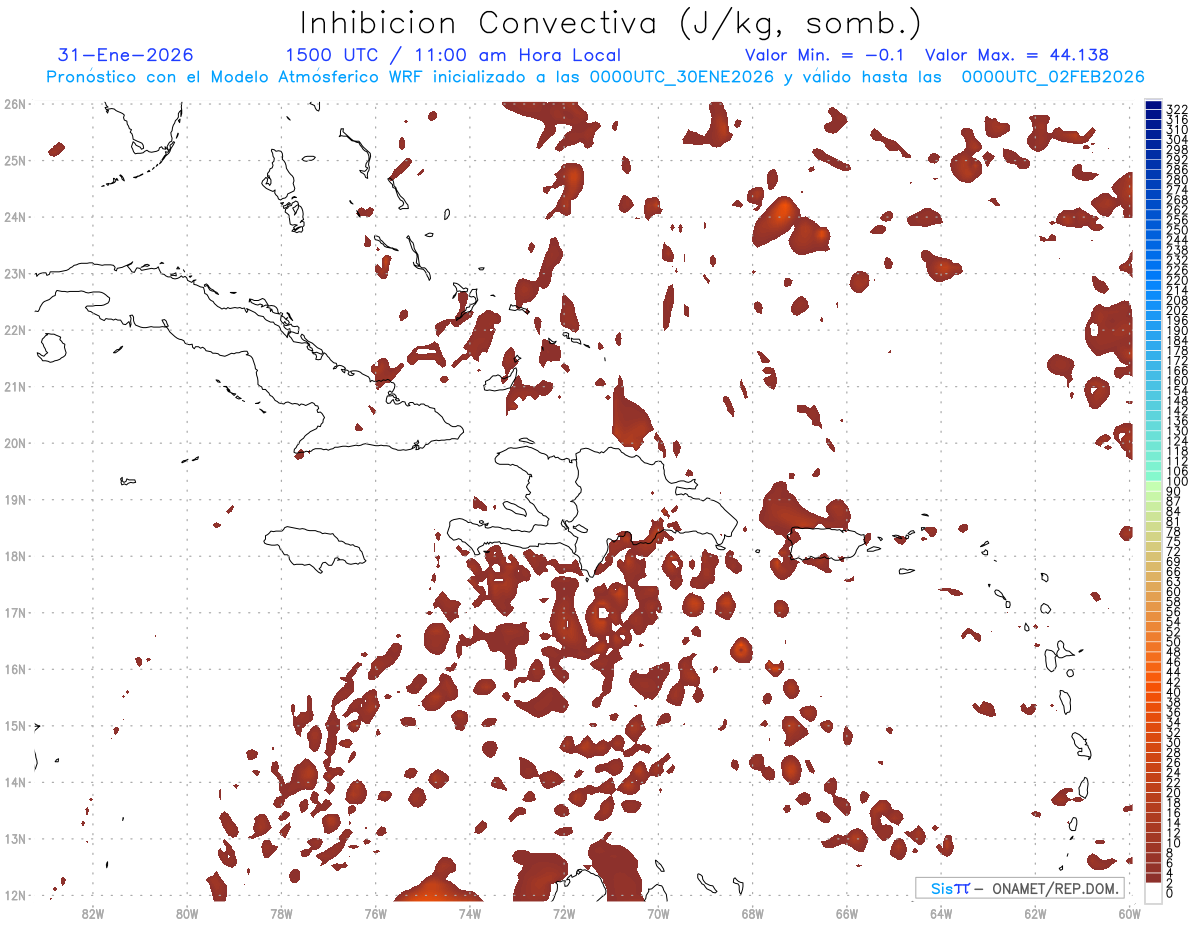1200x927 pixels.
Task: Click the longitude label "74W"
Action: 470,912
